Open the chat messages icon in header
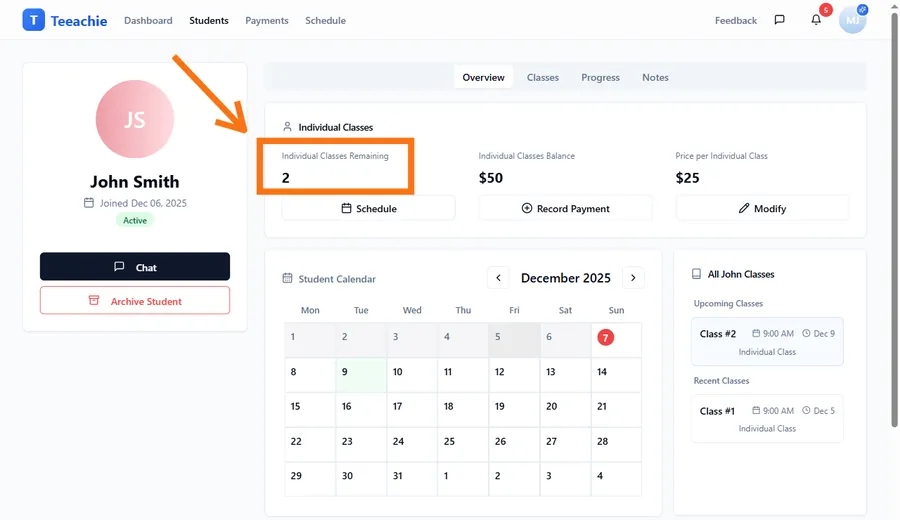Image resolution: width=900 pixels, height=520 pixels. tap(779, 20)
